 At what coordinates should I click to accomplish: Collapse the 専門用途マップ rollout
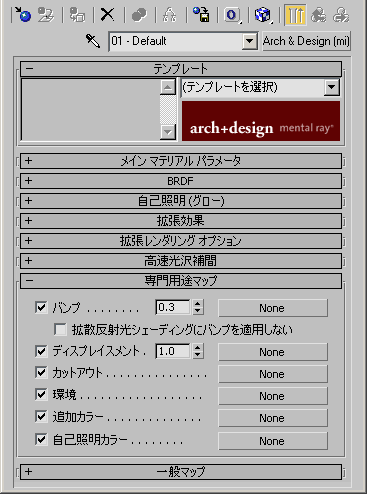(x=181, y=281)
